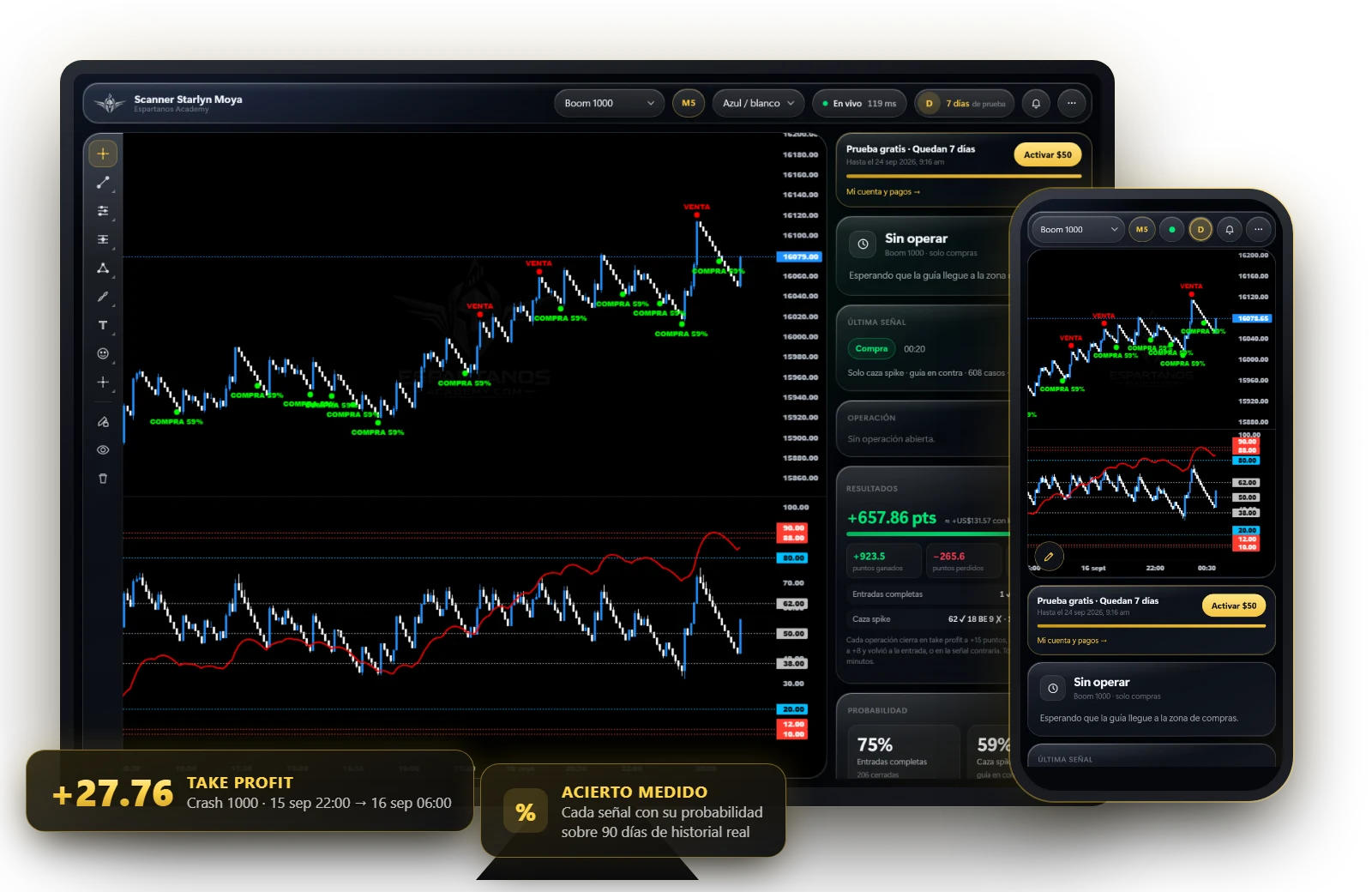Click the +923.5 puntos ganados card
This screenshot has width=1372, height=892.
pyautogui.click(x=884, y=561)
